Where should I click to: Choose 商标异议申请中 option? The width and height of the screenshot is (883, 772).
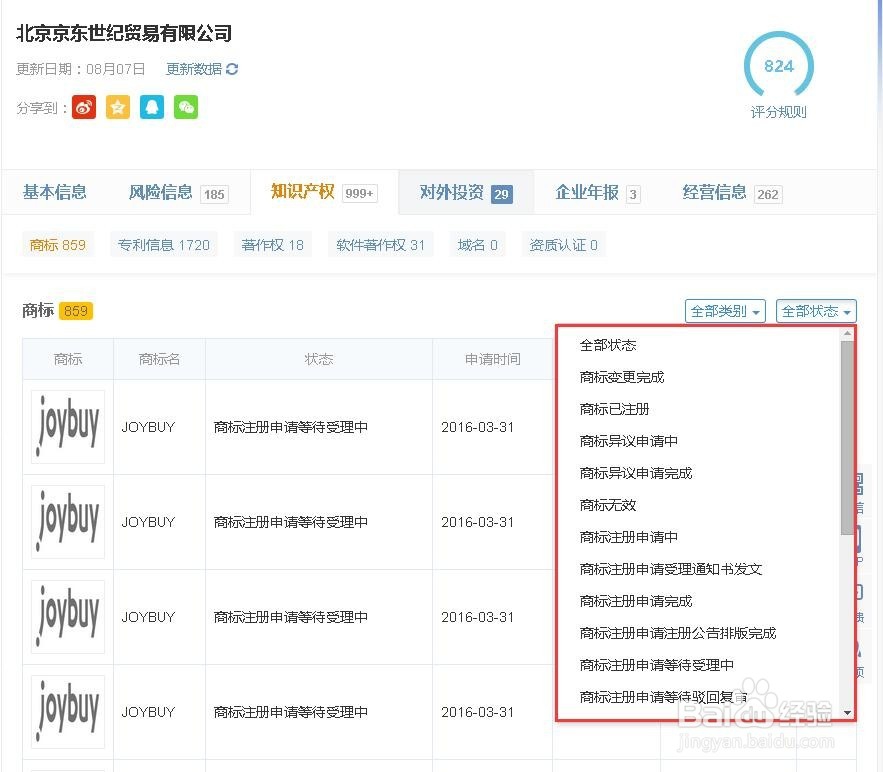(x=629, y=441)
